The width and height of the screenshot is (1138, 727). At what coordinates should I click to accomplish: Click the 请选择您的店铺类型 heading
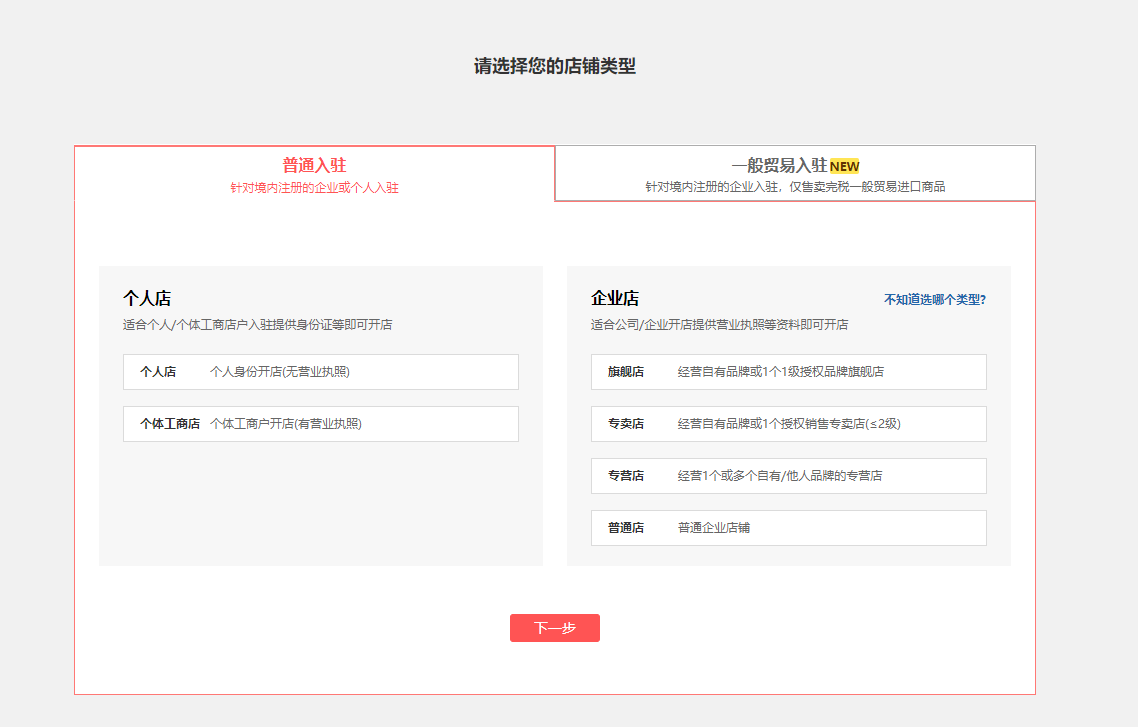555,66
